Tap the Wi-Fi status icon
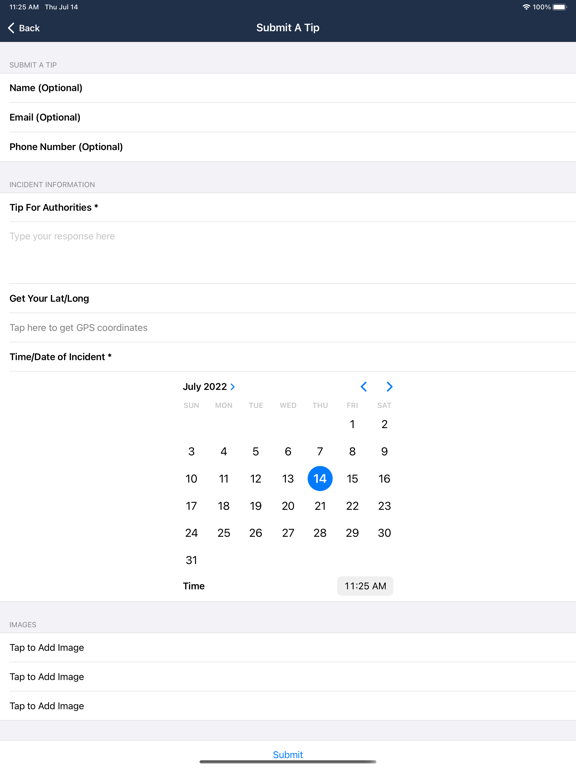Screen dimensions: 576x768 click(x=527, y=7)
